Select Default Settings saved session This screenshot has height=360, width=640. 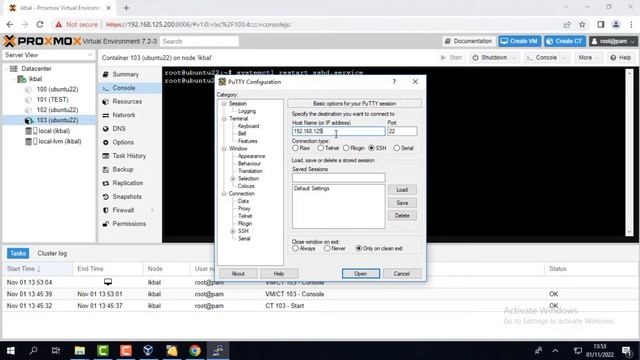coord(311,189)
